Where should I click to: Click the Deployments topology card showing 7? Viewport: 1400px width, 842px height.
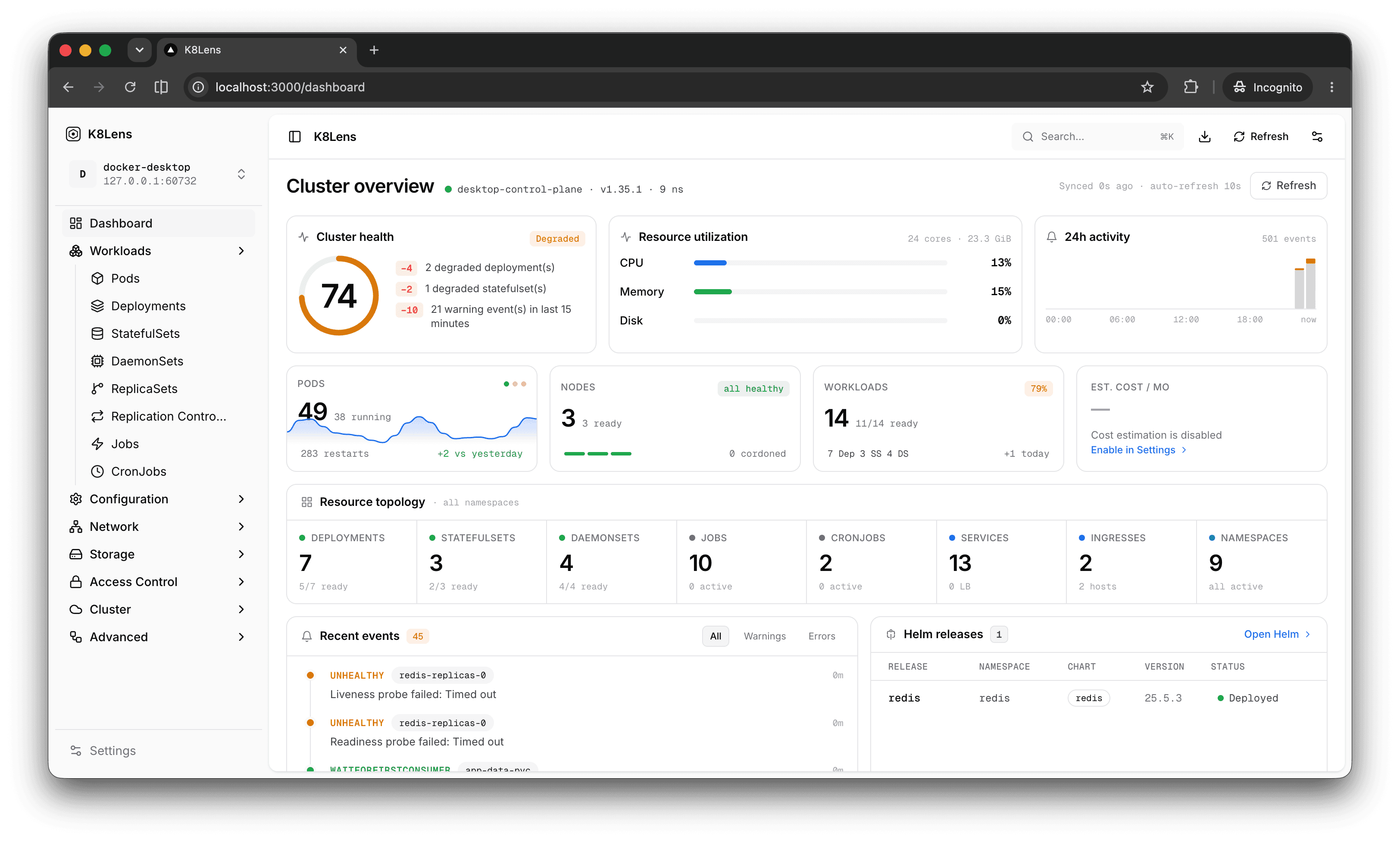pos(352,562)
